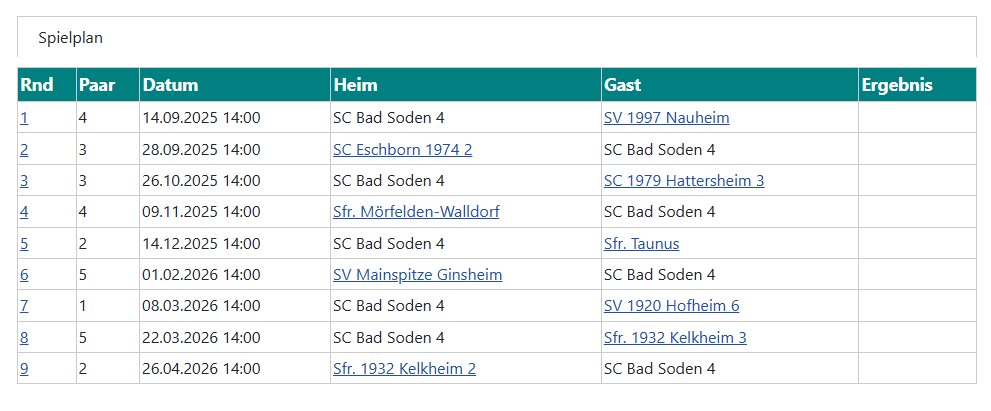The height and width of the screenshot is (411, 991).
Task: Select Sfr. Mörfelden-Walldorf team link
Action: 416,212
